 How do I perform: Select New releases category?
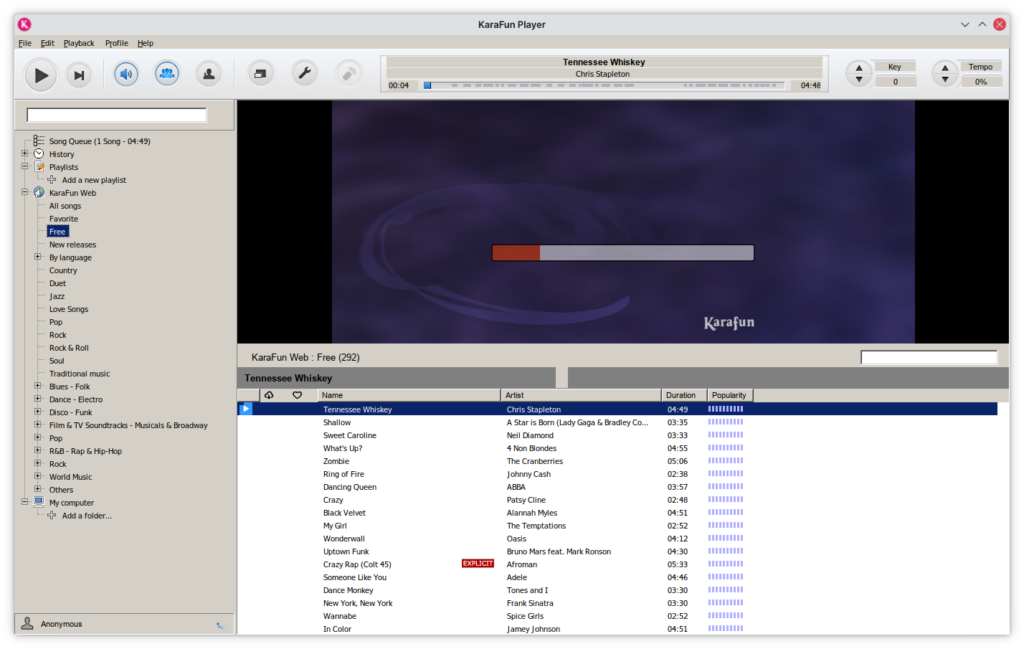pos(72,245)
